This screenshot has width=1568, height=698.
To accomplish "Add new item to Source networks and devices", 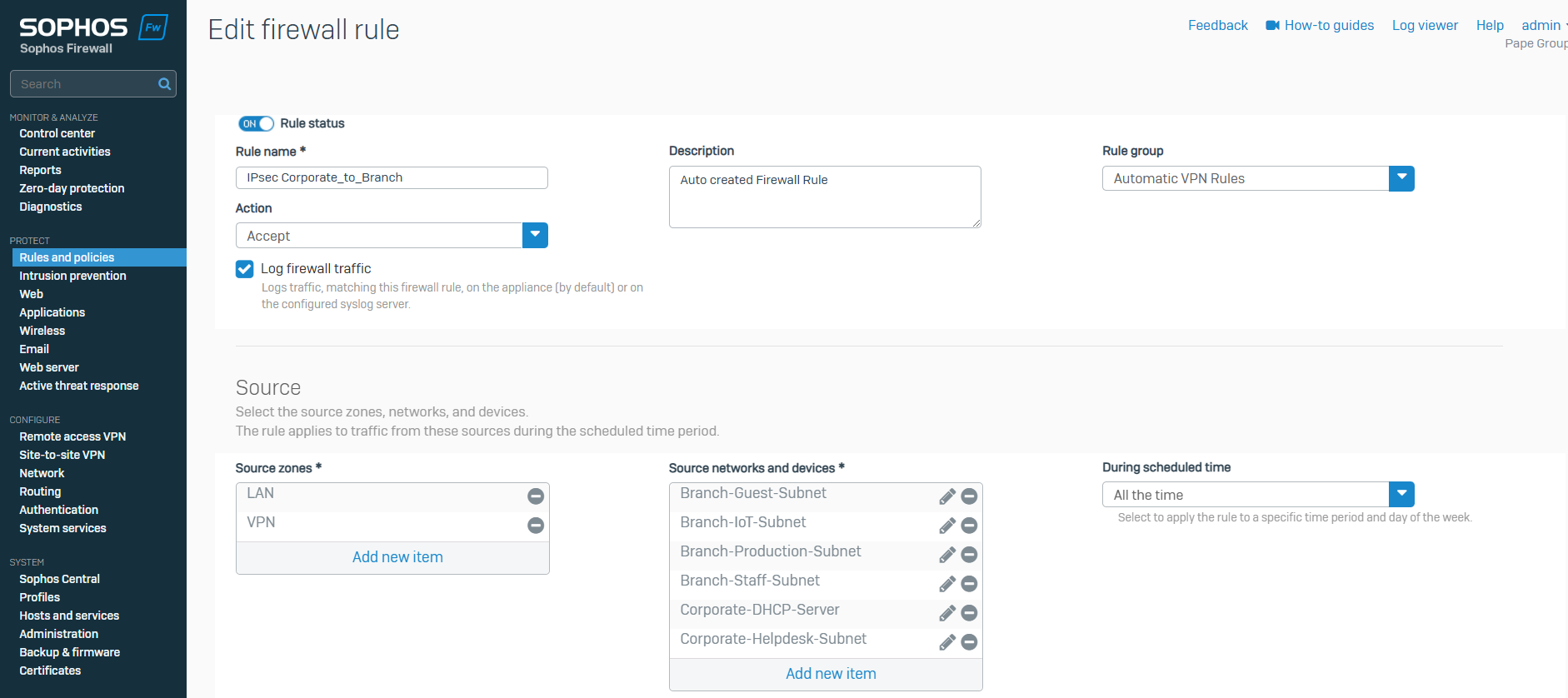I will 831,674.
